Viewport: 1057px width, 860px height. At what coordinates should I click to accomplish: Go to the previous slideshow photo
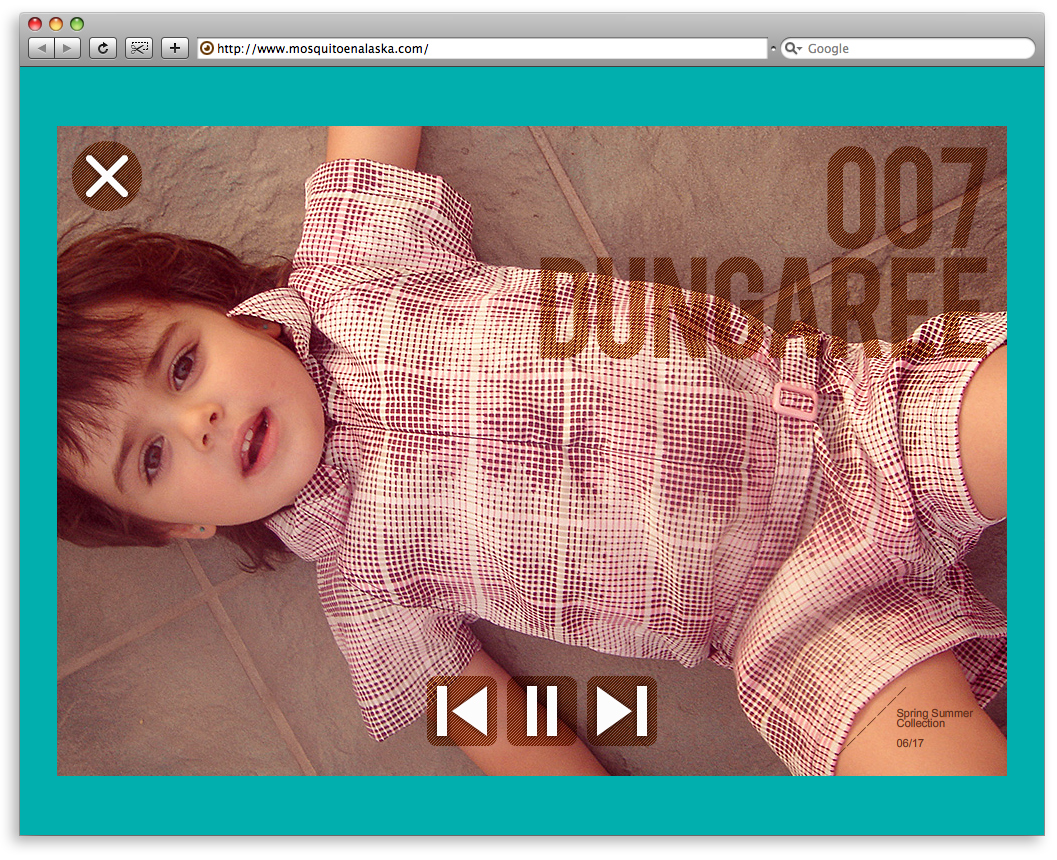click(462, 711)
